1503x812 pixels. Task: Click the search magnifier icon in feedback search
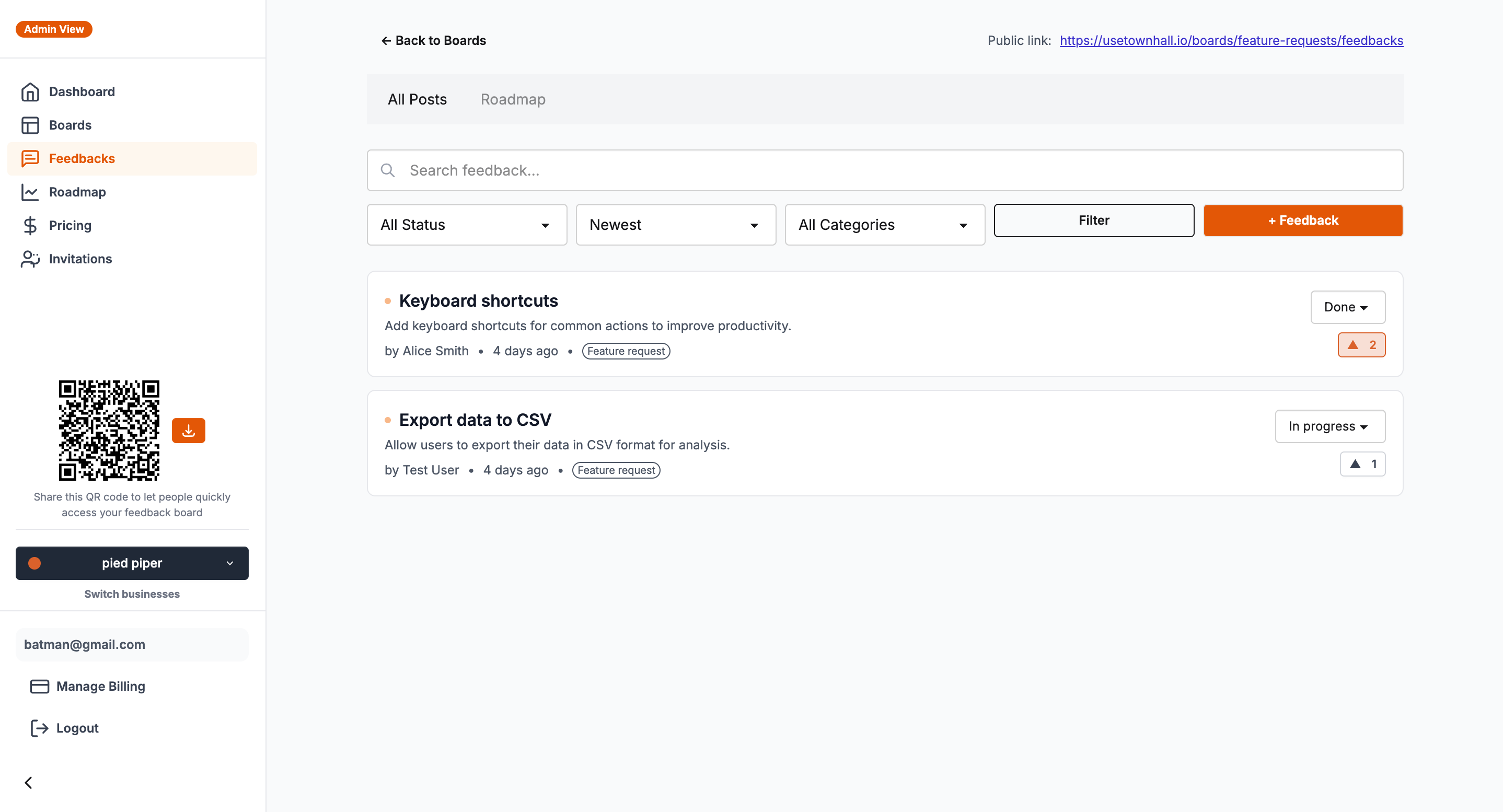coord(388,170)
